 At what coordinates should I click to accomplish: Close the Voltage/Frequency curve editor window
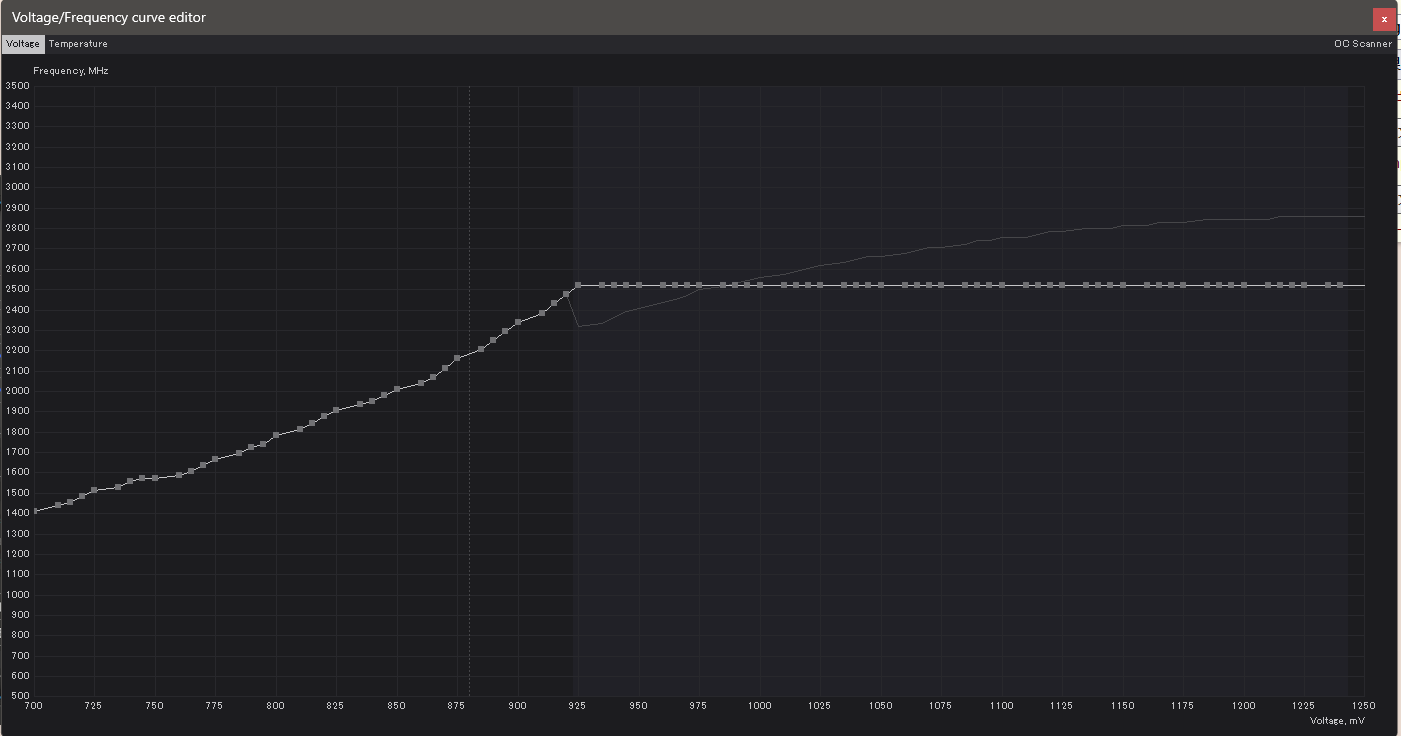1384,19
